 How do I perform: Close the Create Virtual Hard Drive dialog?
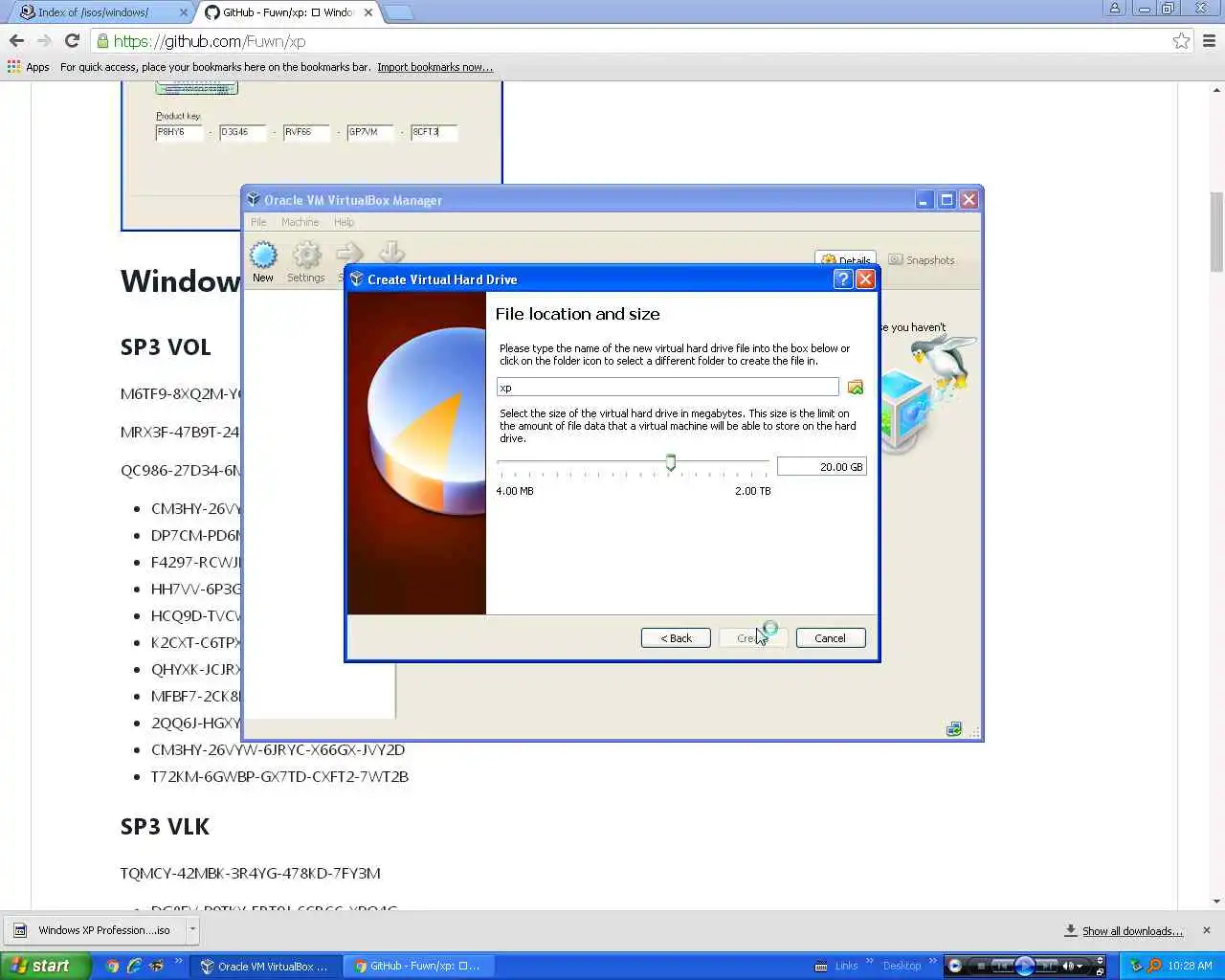tap(865, 278)
